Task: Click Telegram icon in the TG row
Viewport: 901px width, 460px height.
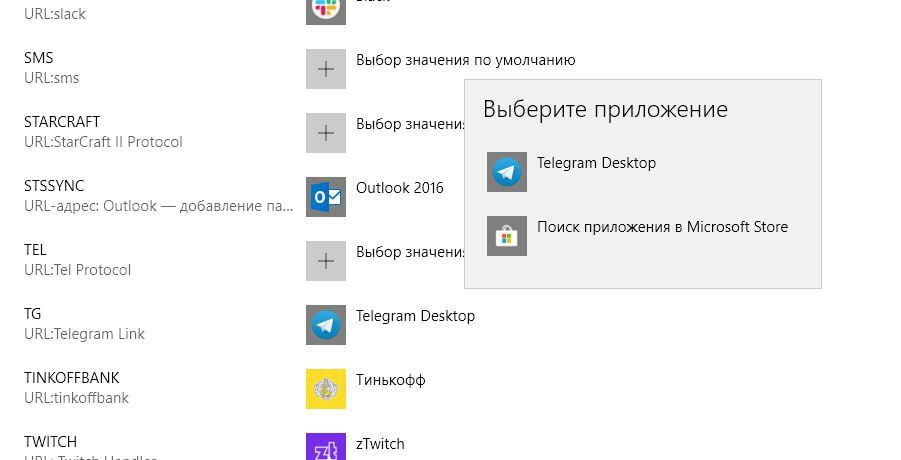Action: [326, 325]
